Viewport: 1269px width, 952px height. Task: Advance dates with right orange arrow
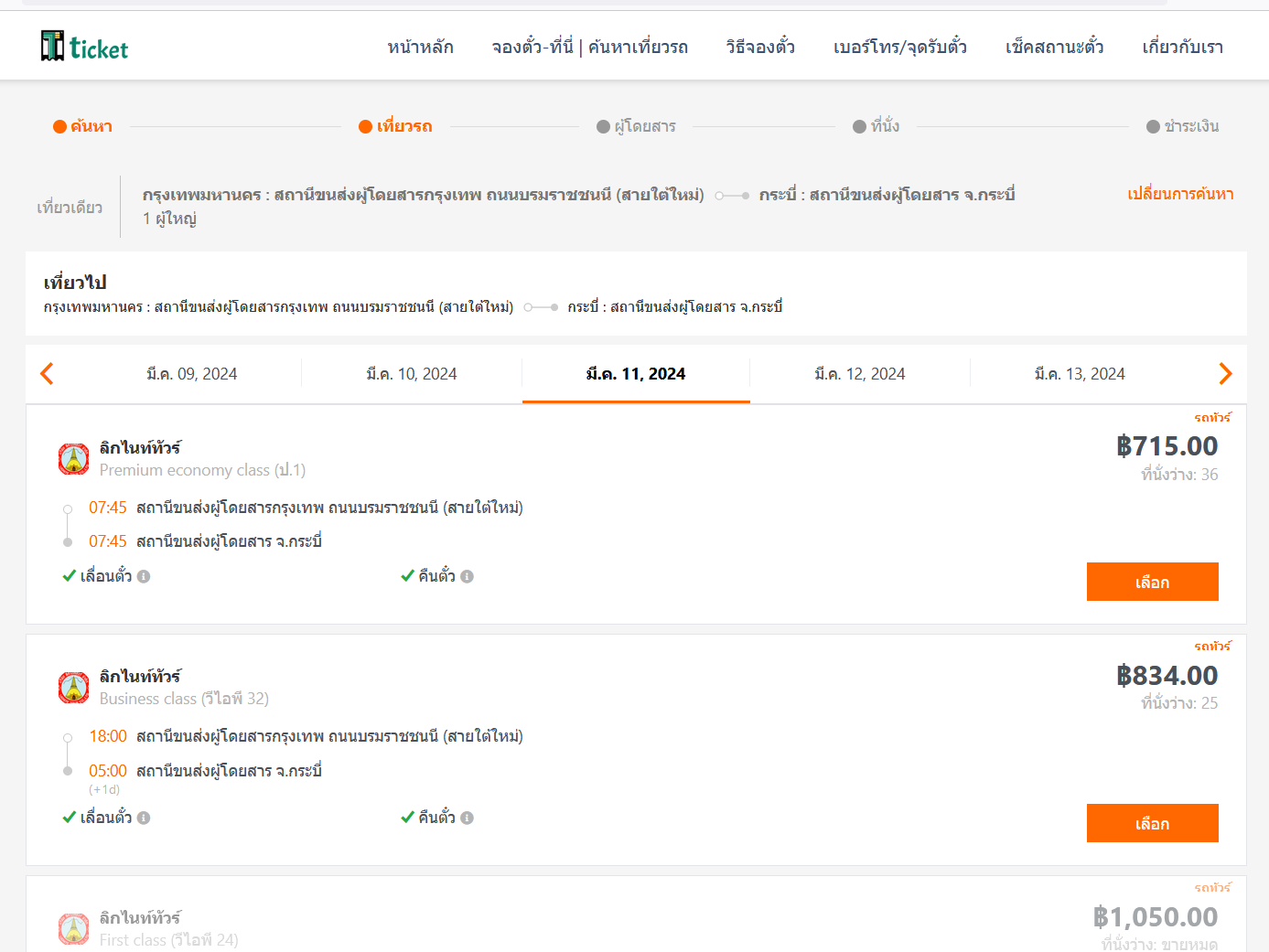point(1225,373)
